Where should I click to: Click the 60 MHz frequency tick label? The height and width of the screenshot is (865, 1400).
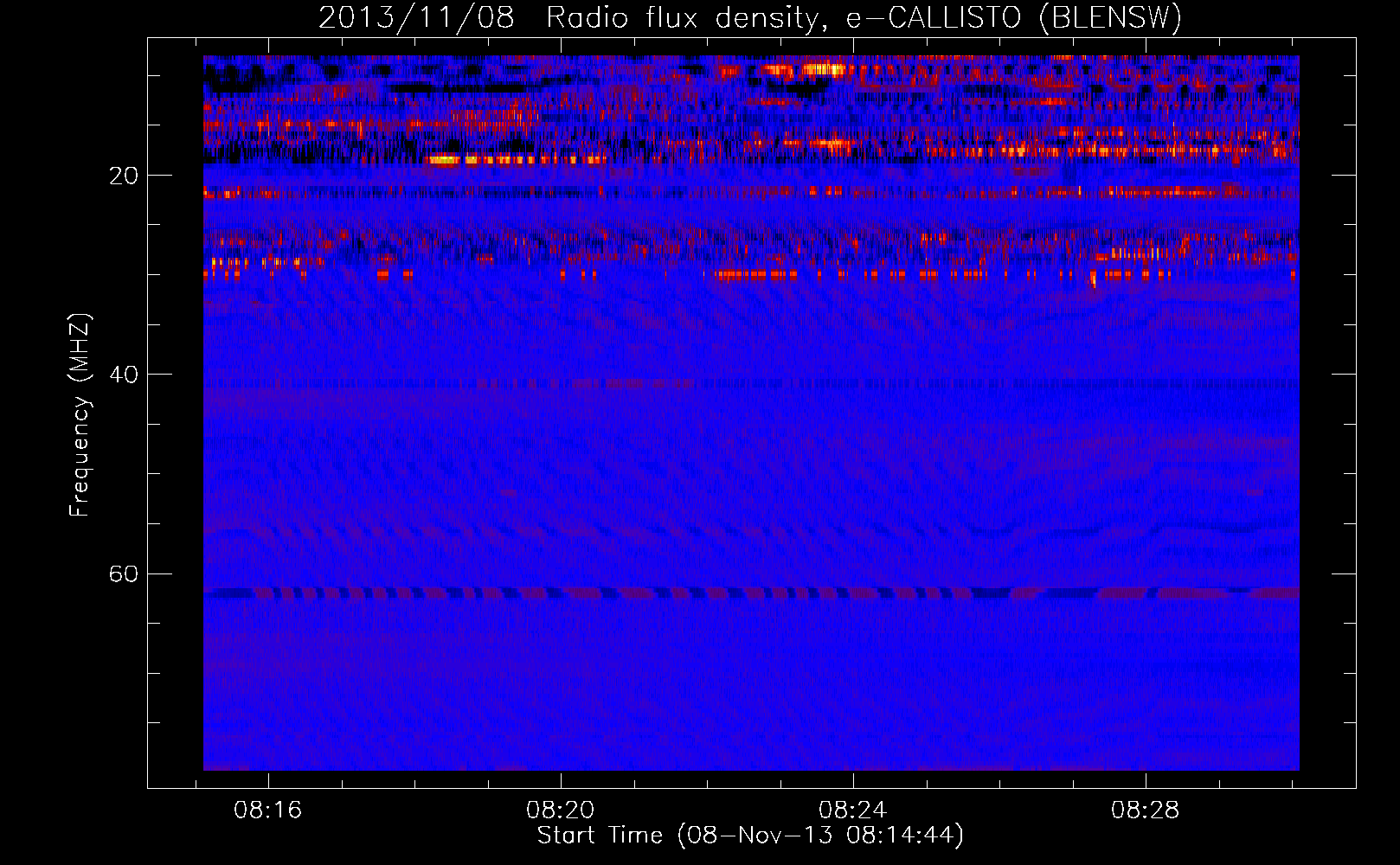click(x=124, y=573)
